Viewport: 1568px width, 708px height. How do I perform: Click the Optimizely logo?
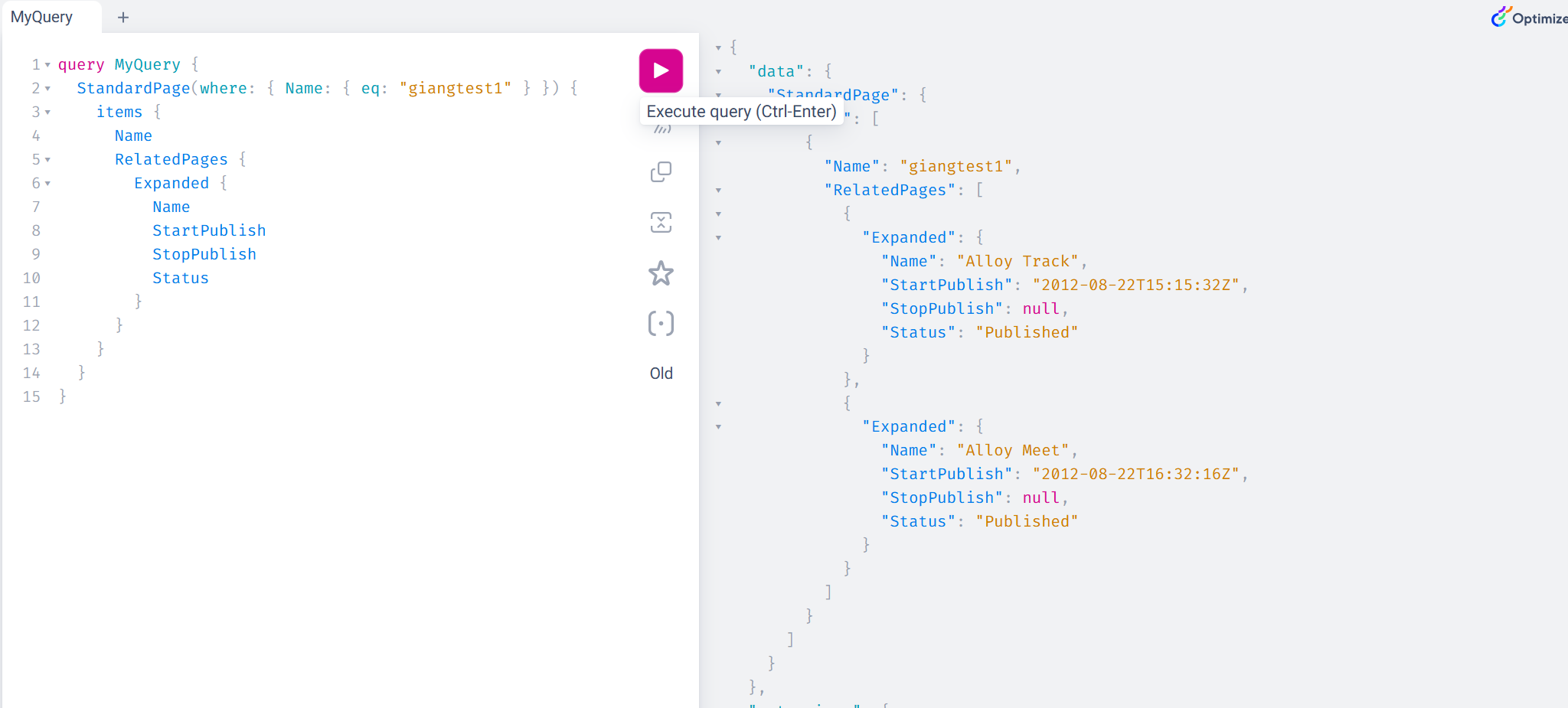(x=1528, y=18)
